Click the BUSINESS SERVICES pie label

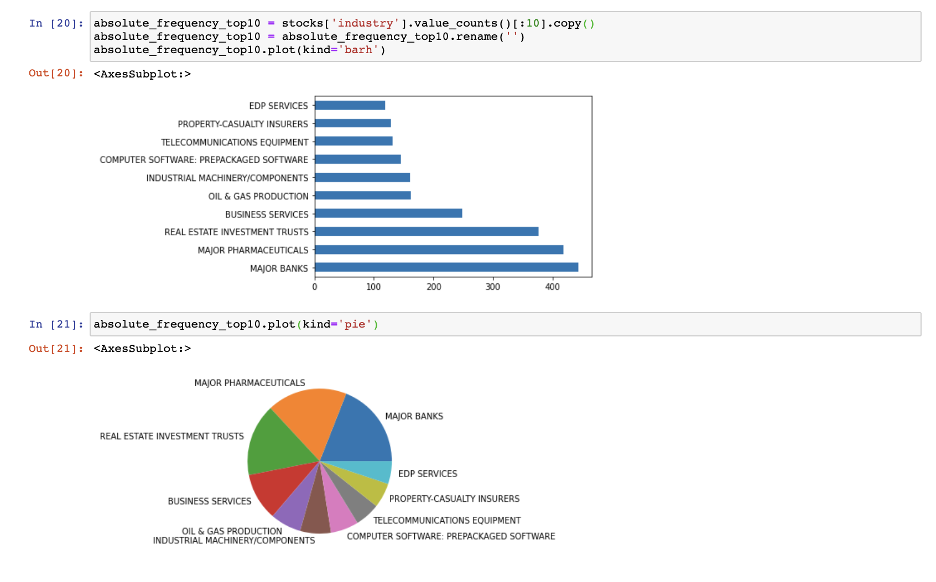point(210,501)
